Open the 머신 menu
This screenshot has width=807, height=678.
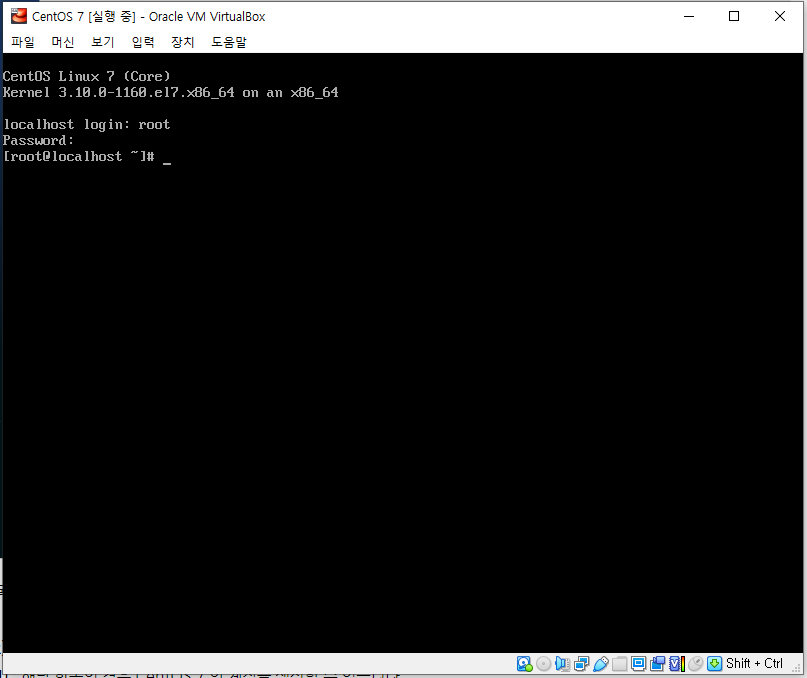click(x=63, y=42)
